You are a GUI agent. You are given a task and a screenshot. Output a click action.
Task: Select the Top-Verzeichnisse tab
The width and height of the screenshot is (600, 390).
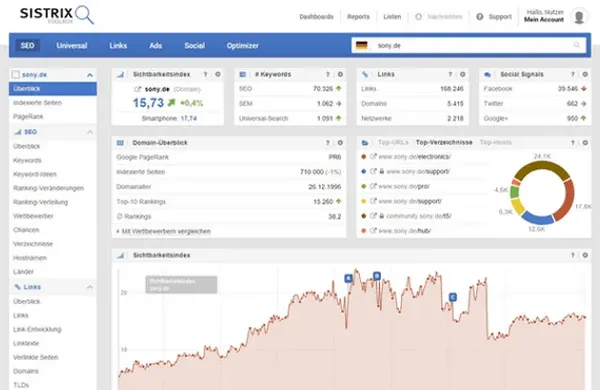click(x=444, y=142)
